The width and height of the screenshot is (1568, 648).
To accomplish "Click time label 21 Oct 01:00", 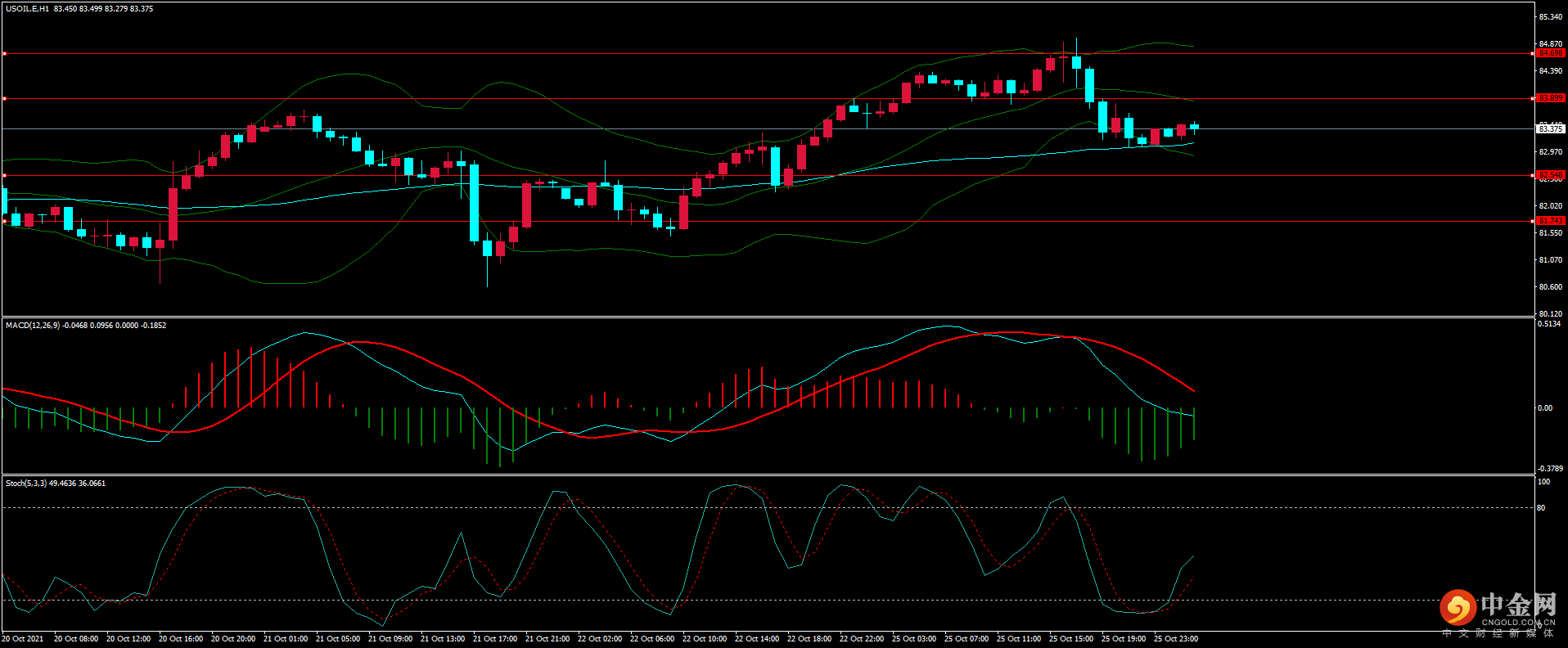I will 286,639.
